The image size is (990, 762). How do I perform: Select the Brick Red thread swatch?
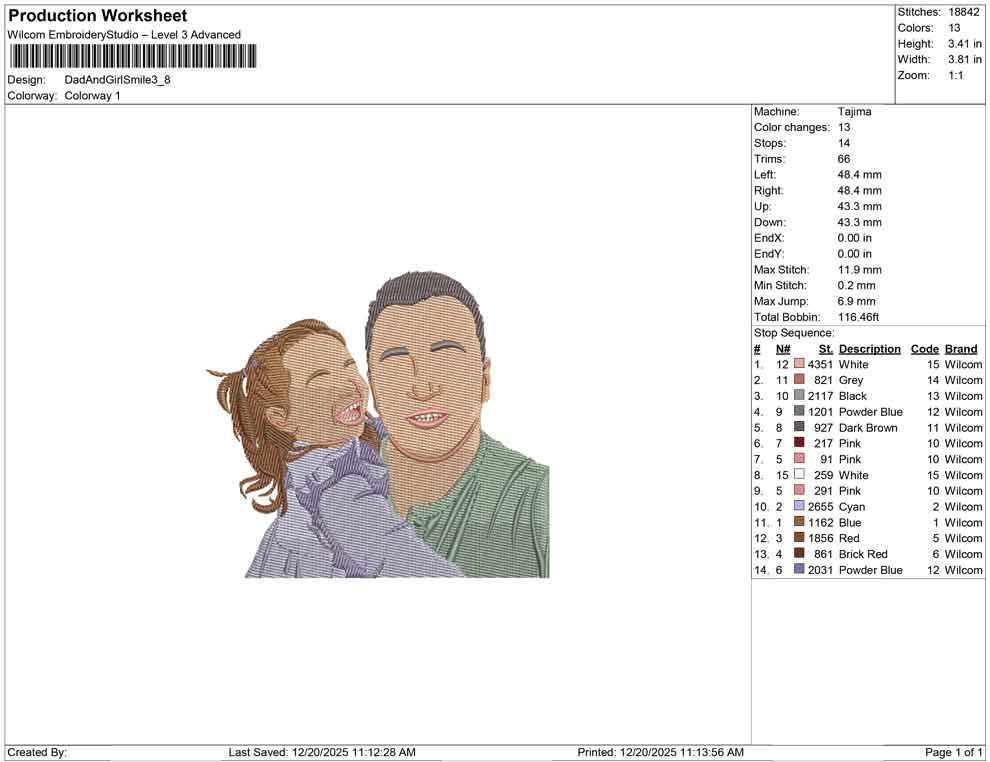(x=799, y=553)
